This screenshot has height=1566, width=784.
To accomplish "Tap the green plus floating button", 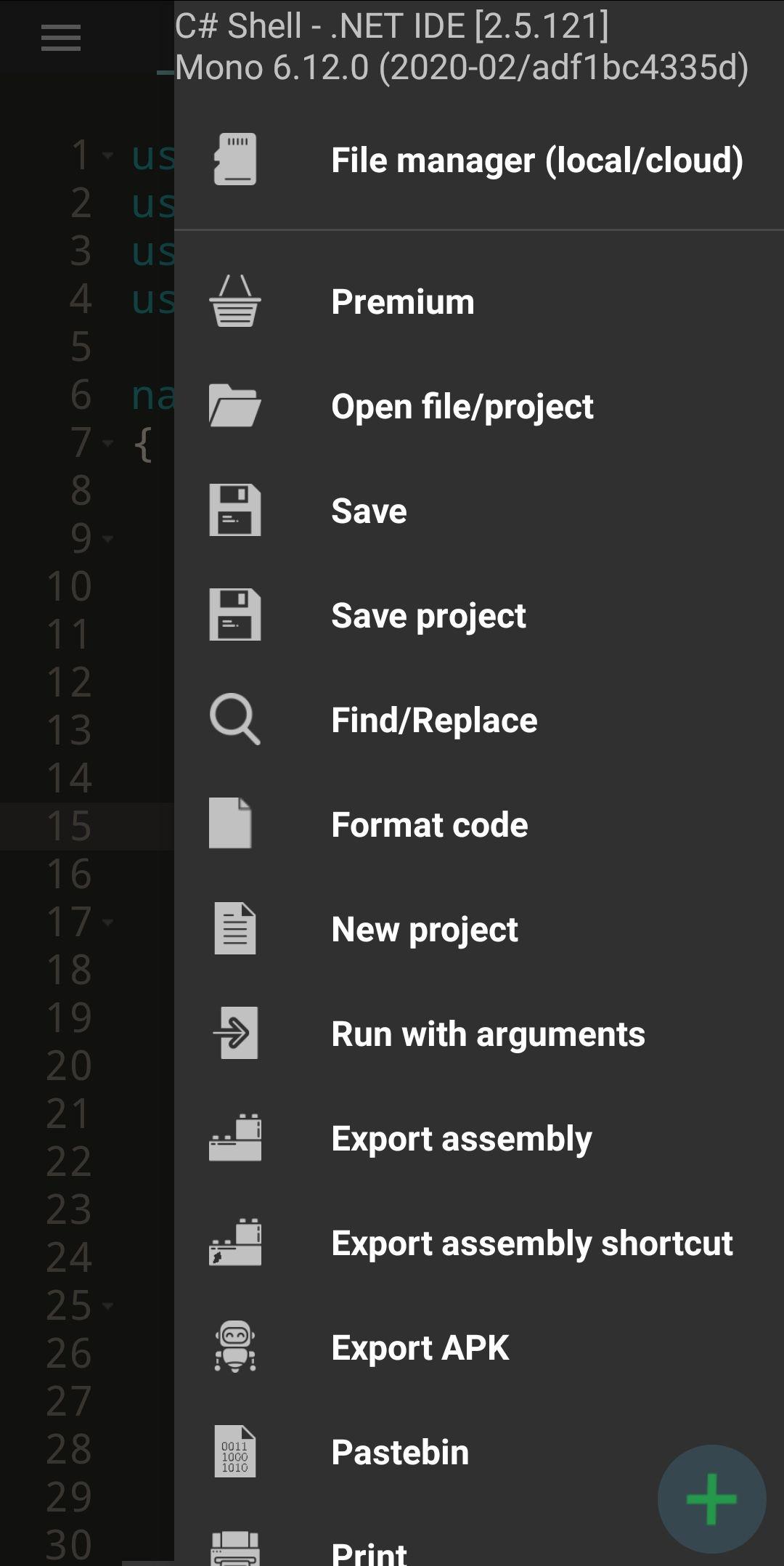I will click(711, 1499).
